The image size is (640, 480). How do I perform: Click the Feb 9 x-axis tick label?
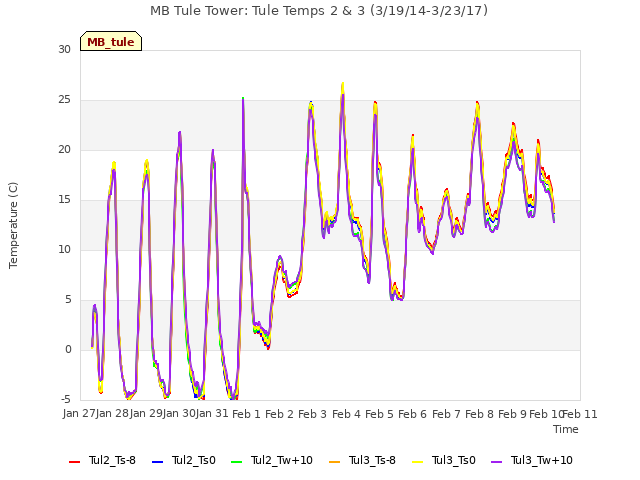point(512,414)
